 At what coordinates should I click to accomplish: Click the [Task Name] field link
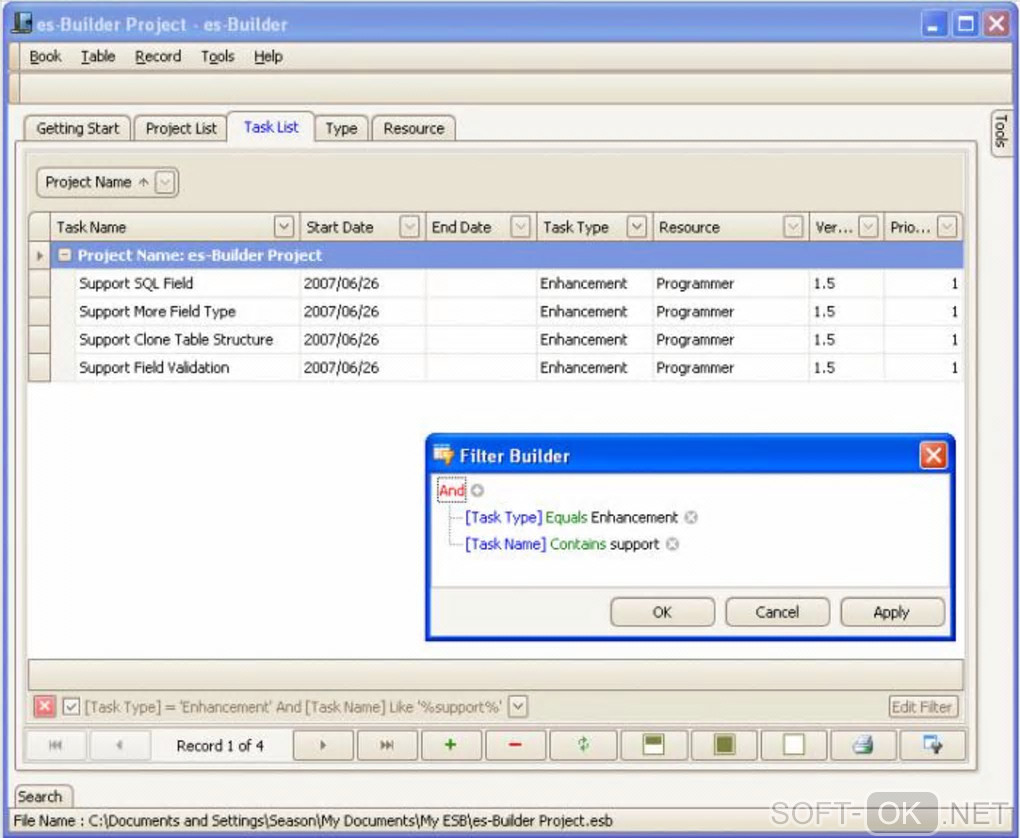[505, 544]
